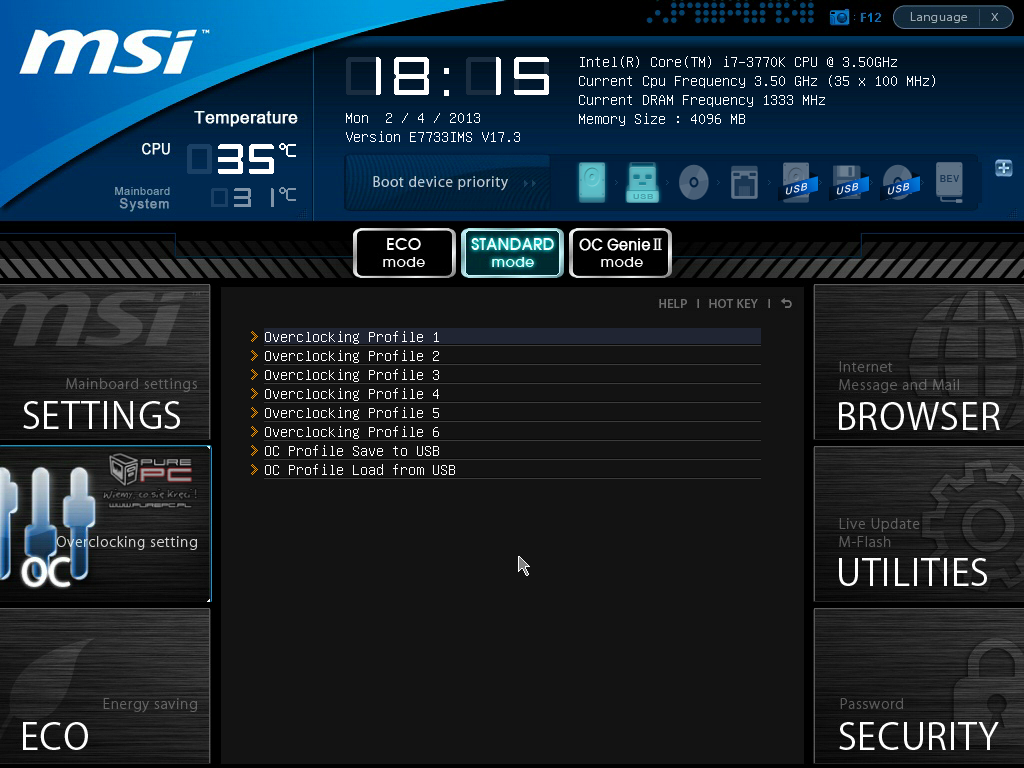Open the OC overclocking setting panel
Viewport: 1024px width, 768px height.
(x=105, y=524)
